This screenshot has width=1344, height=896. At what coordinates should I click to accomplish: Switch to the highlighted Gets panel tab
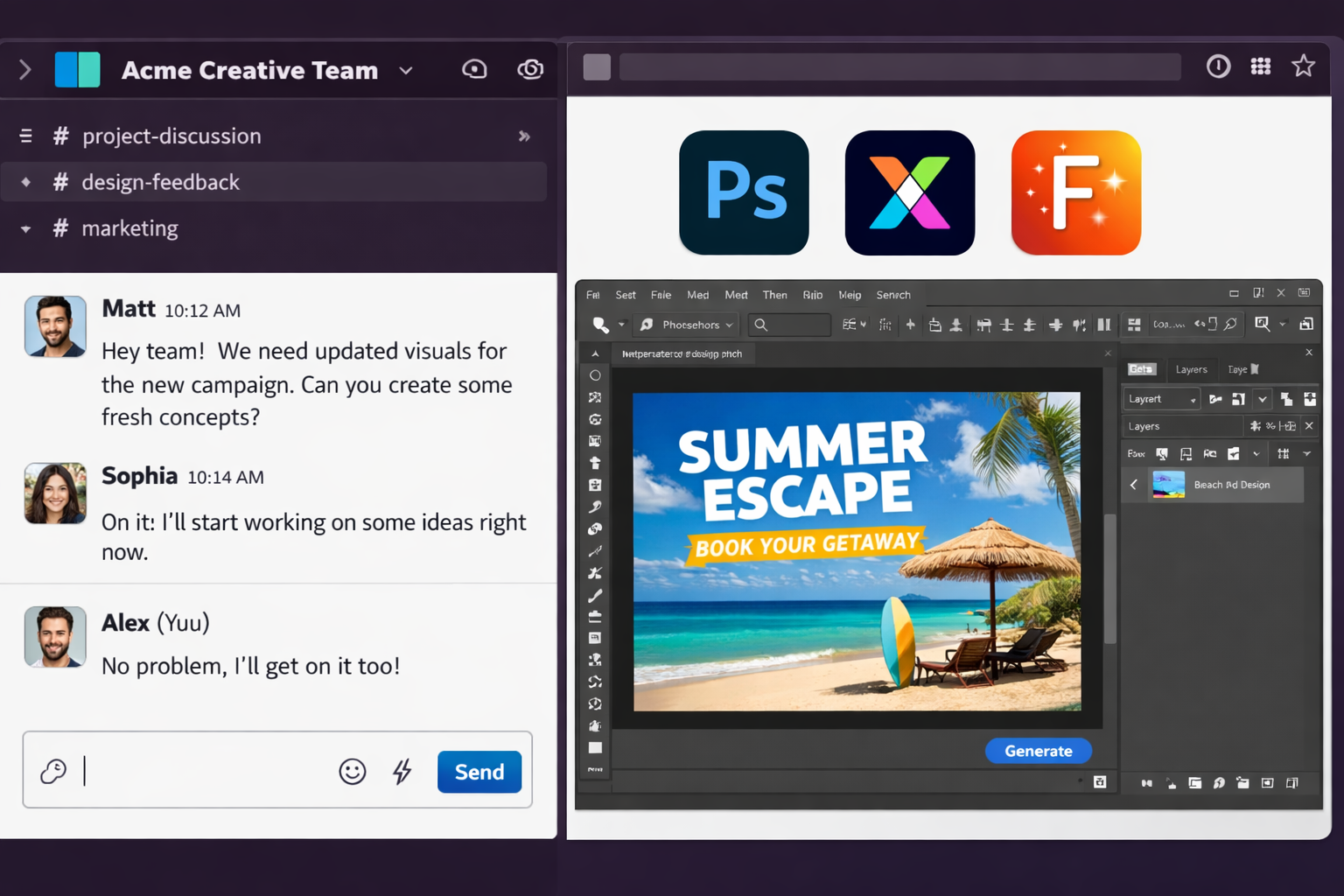click(x=1142, y=369)
